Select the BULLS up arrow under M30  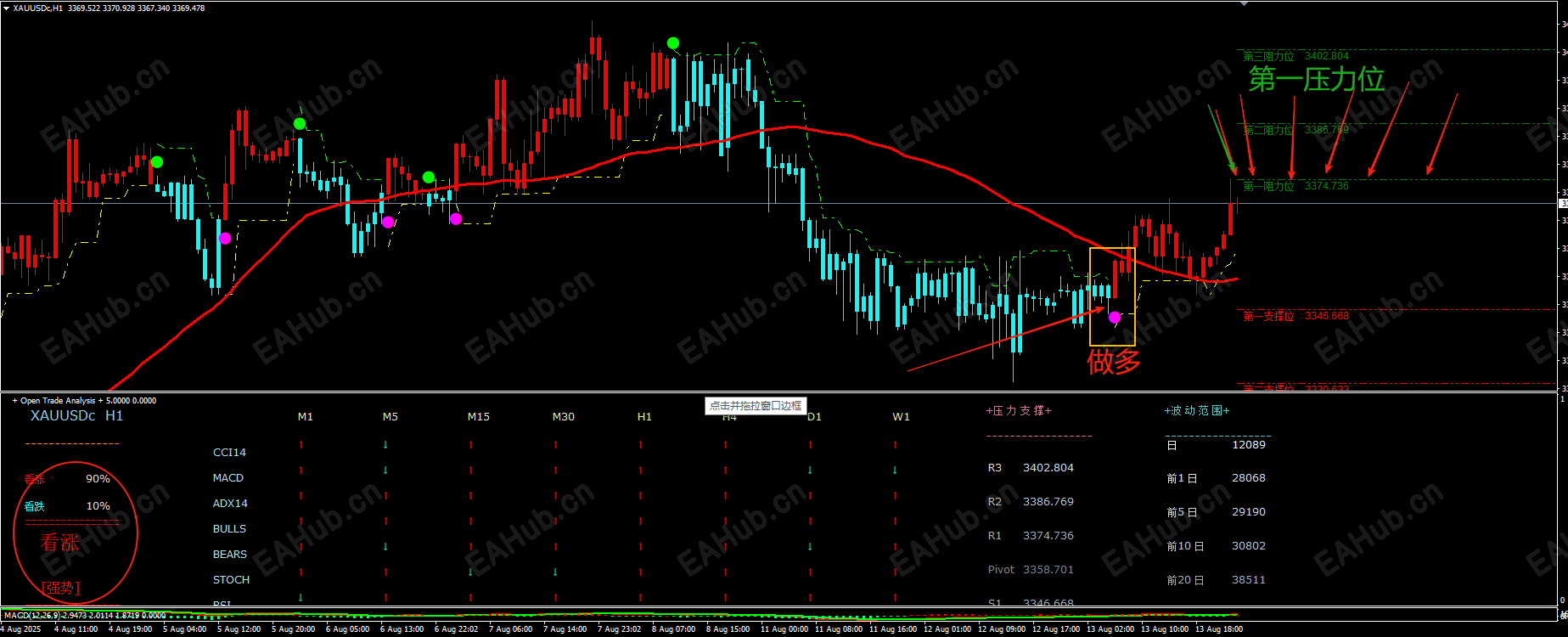(x=555, y=521)
